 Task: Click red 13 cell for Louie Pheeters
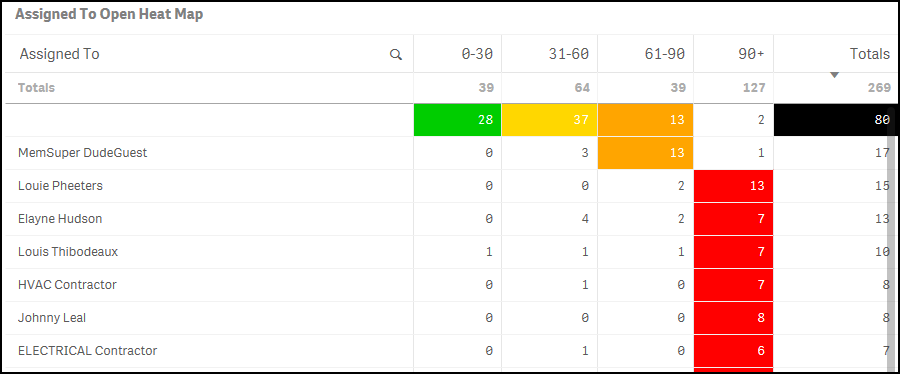coord(734,186)
